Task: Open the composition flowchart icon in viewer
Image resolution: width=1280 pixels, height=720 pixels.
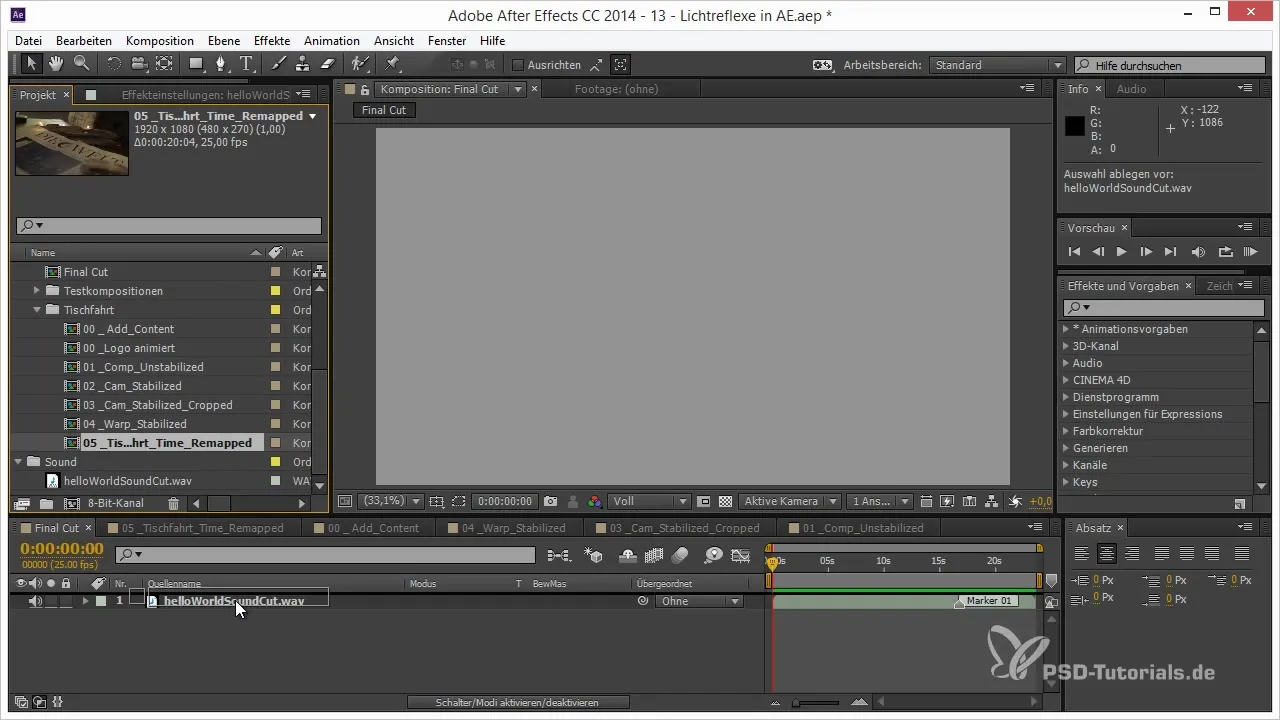Action: click(x=990, y=501)
